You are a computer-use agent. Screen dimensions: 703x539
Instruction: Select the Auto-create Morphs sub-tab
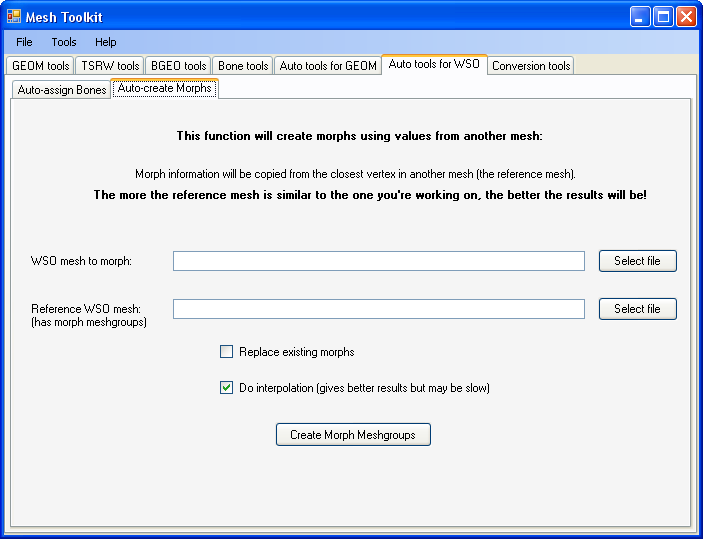click(165, 88)
